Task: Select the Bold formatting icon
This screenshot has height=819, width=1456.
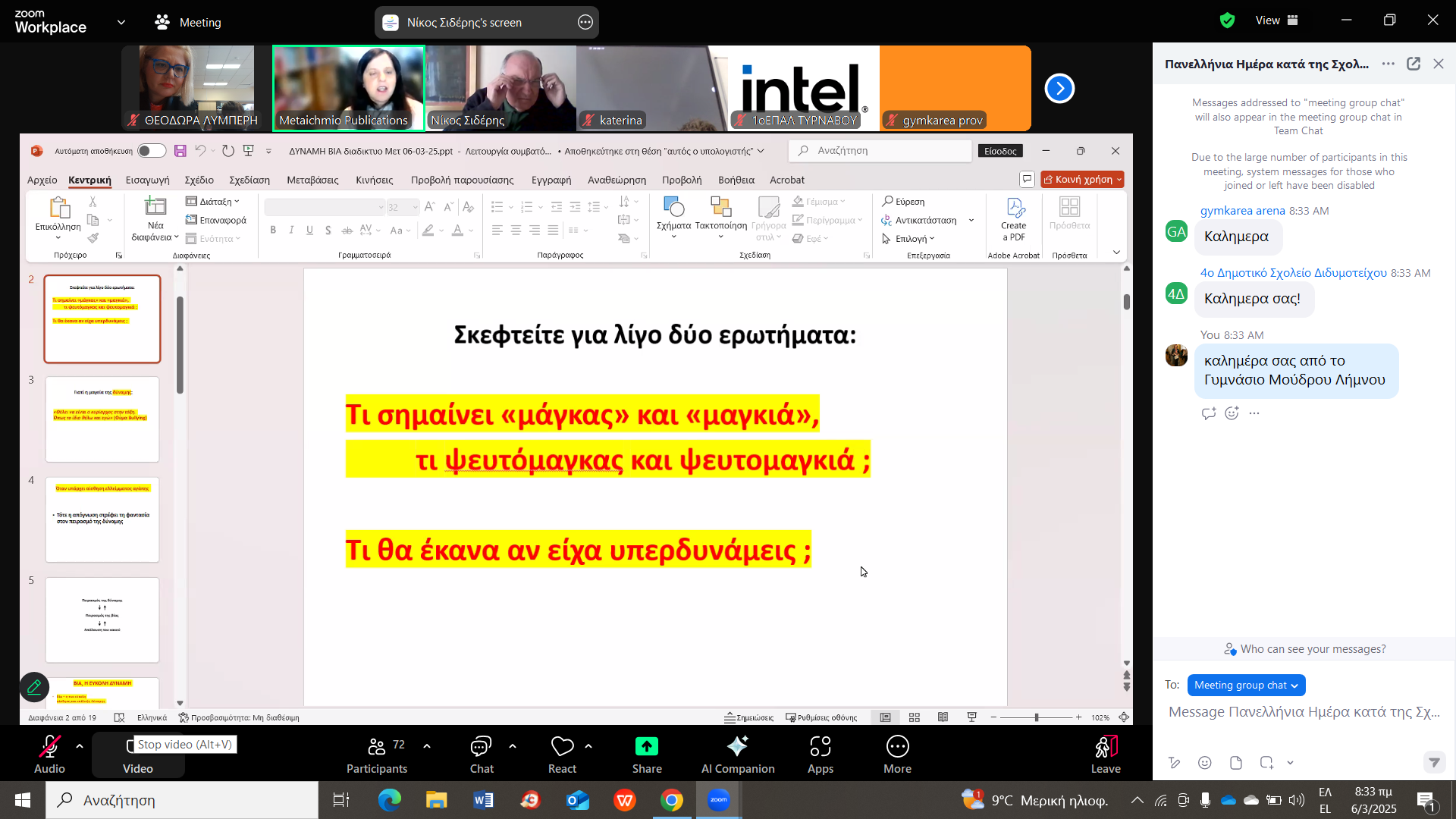Action: (273, 230)
